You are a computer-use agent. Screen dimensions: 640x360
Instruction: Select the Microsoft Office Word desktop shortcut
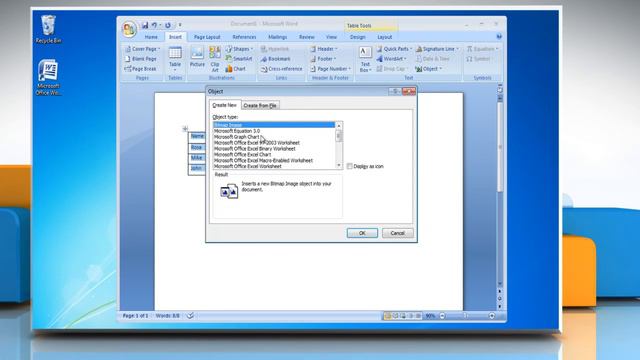click(x=48, y=78)
